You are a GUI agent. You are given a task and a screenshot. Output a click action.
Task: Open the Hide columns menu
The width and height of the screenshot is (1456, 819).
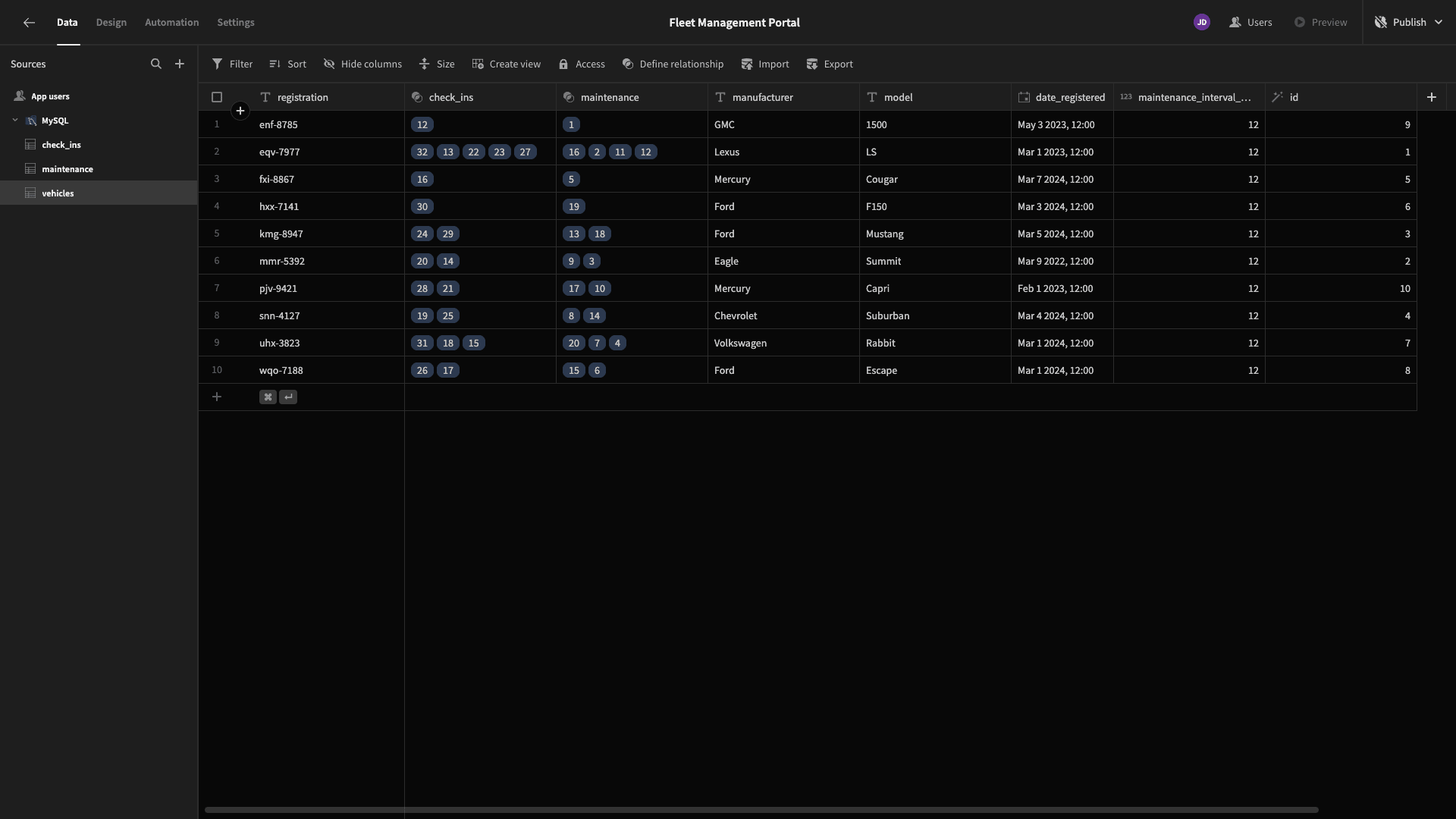click(x=362, y=64)
